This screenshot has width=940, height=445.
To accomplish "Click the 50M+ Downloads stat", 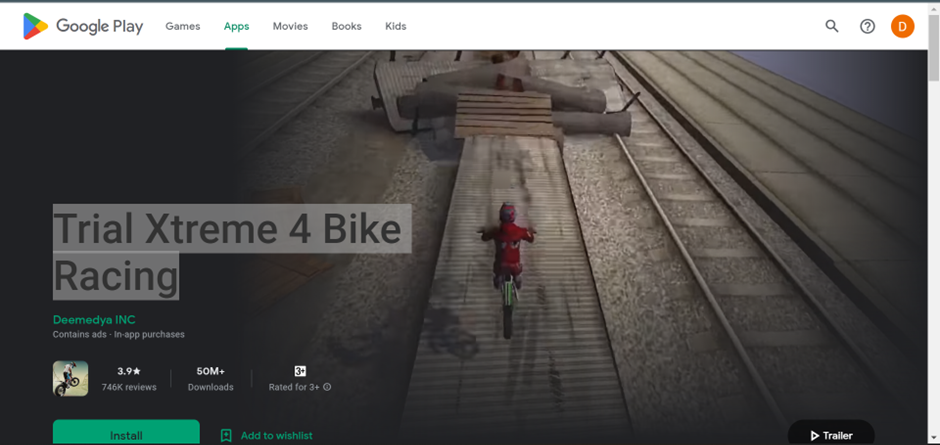I will 211,378.
